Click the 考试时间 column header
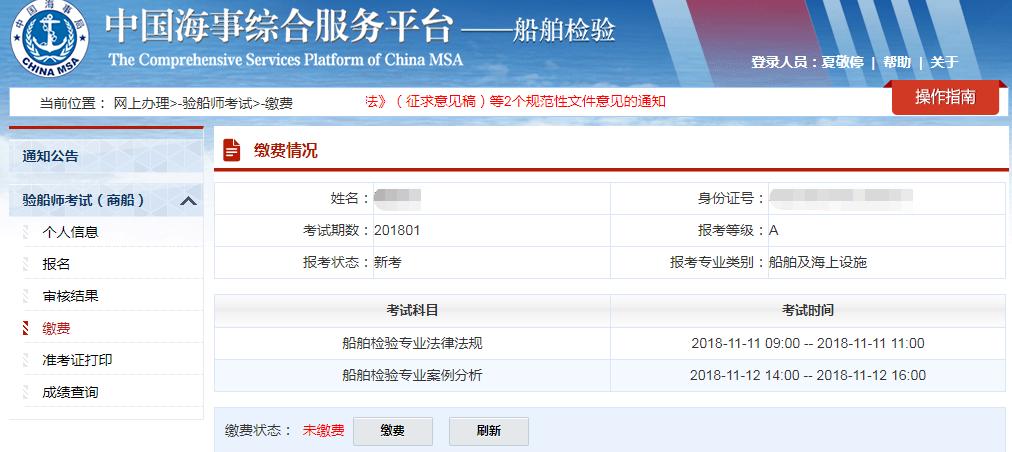The image size is (1012, 452). [x=807, y=310]
